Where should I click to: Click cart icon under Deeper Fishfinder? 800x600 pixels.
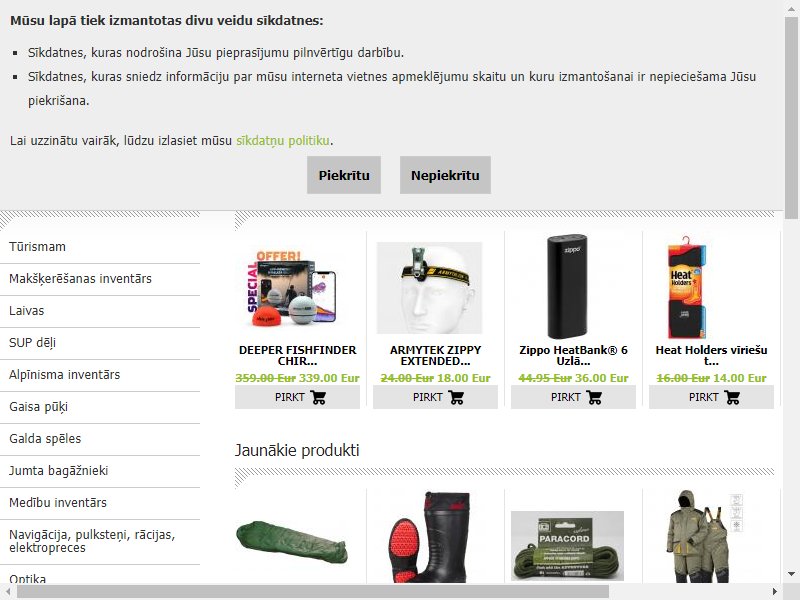coord(318,397)
